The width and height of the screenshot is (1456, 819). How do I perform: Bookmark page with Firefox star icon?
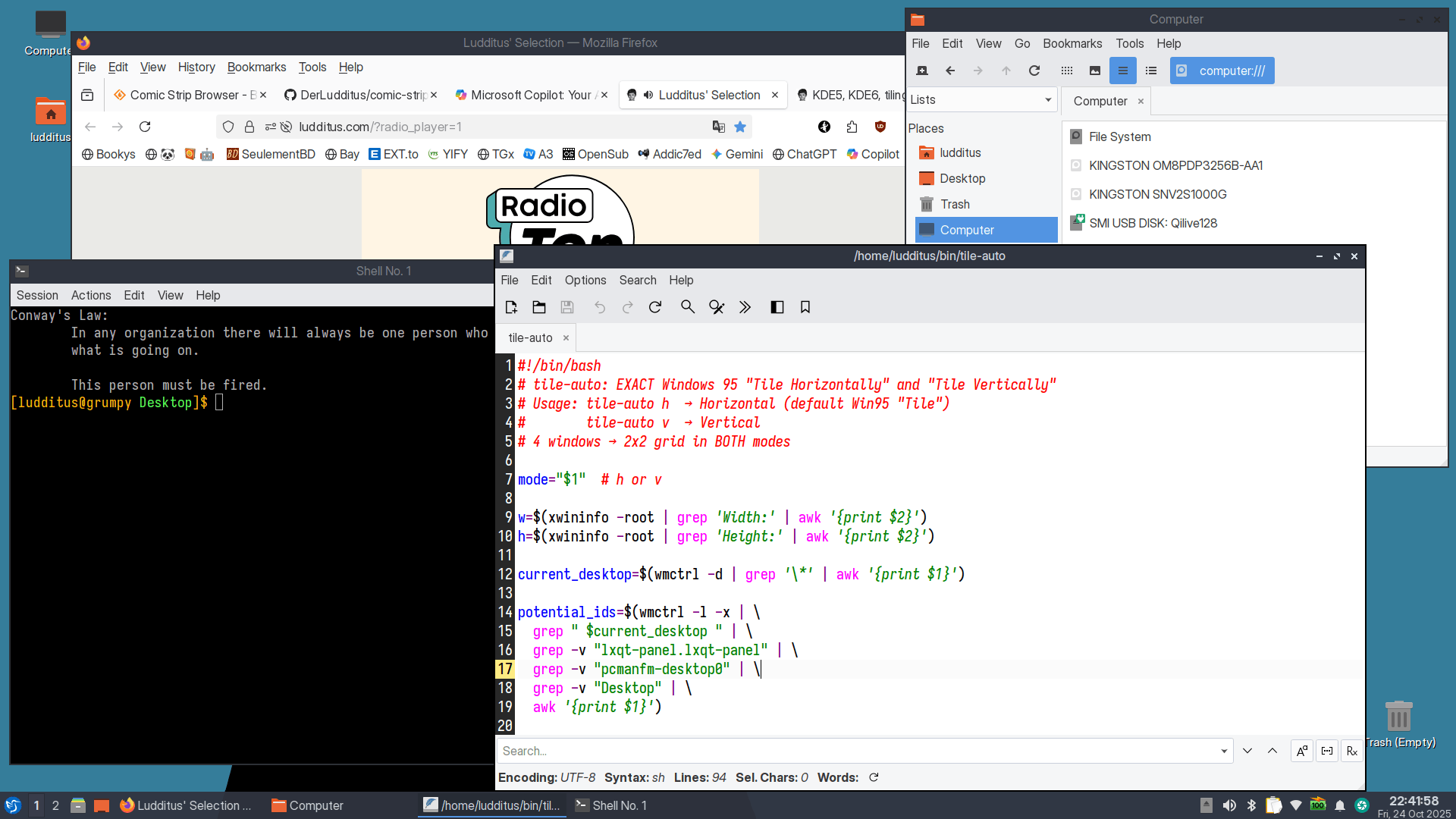(740, 127)
